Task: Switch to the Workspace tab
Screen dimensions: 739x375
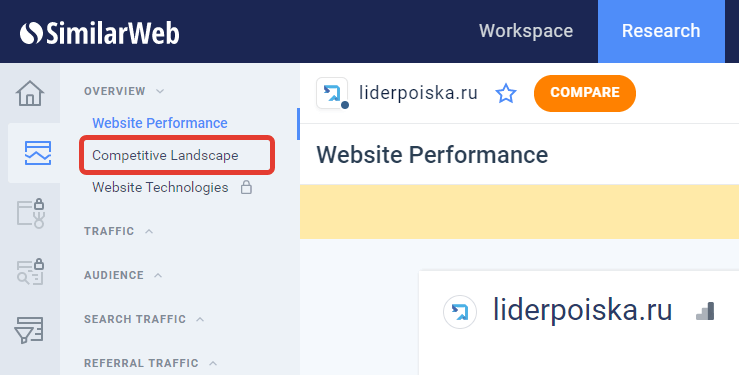Action: (526, 31)
